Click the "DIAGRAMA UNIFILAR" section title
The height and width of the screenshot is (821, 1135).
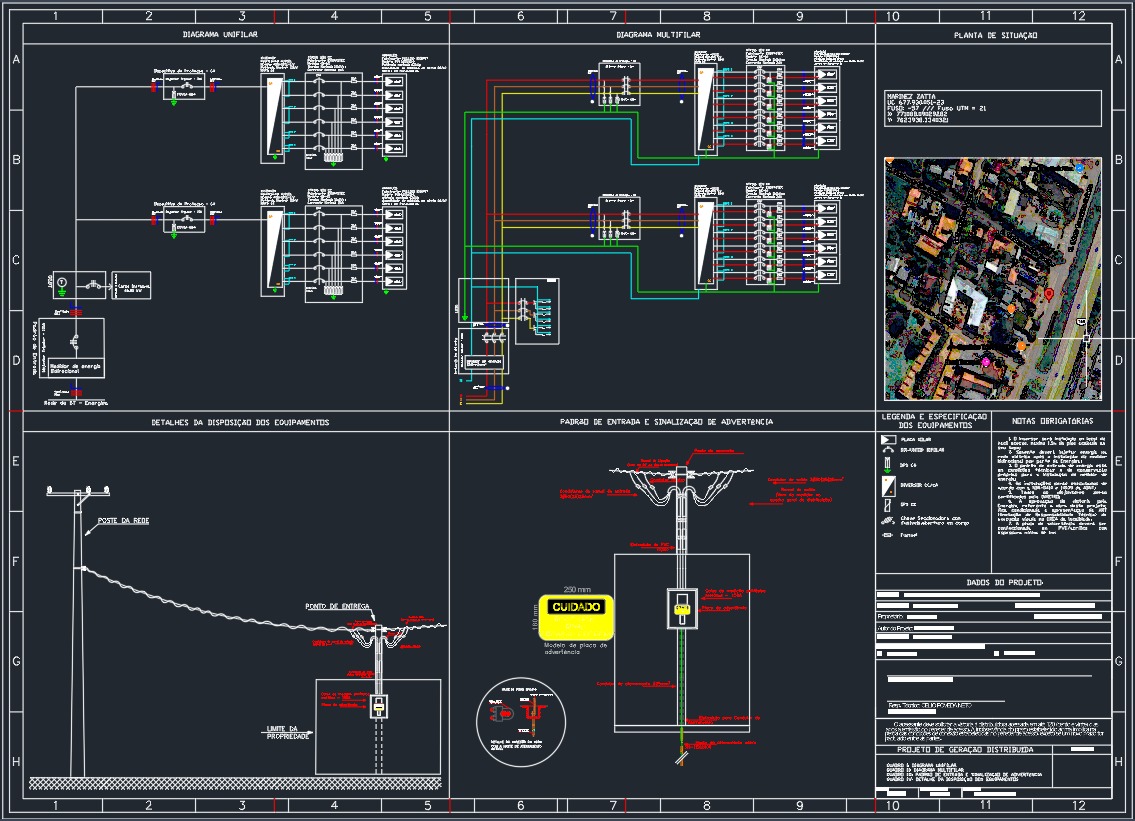pos(219,34)
